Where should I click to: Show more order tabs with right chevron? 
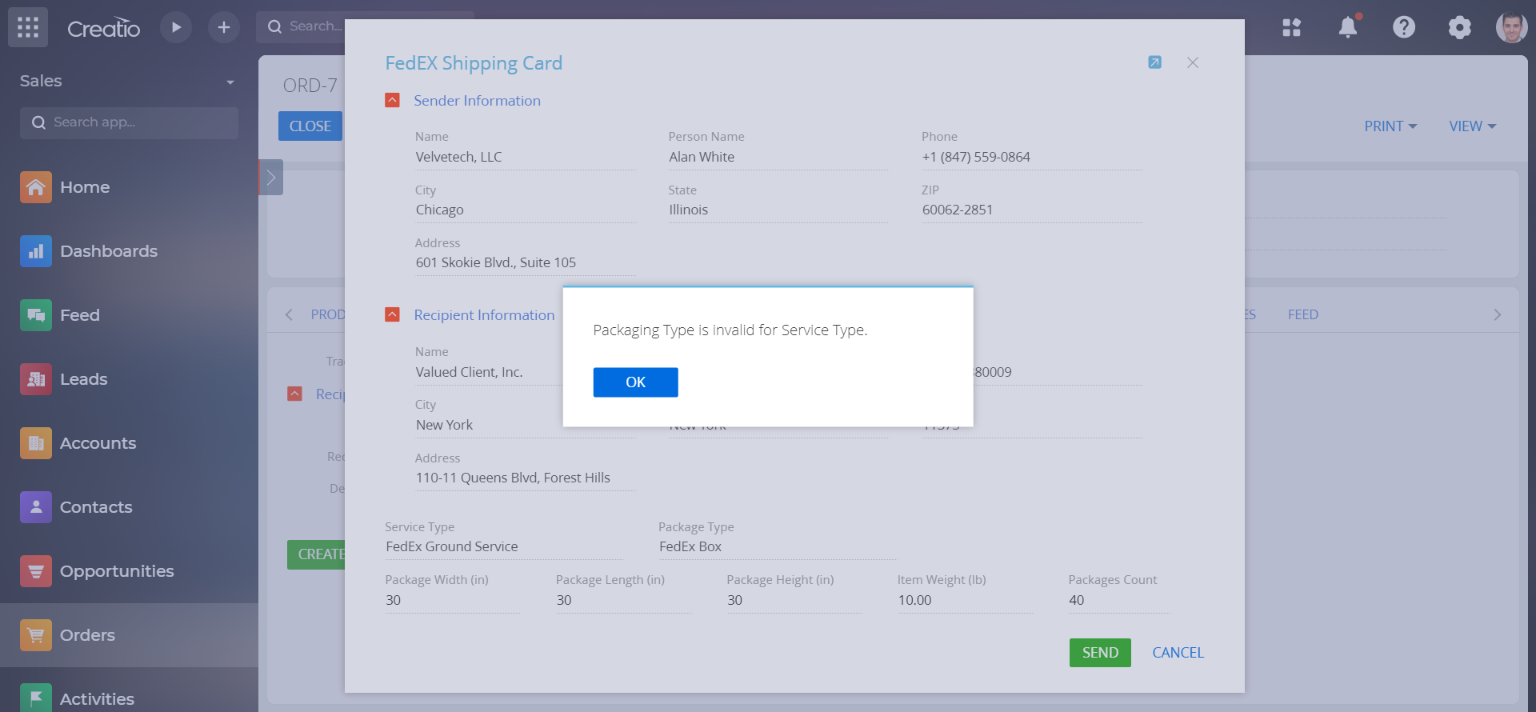pyautogui.click(x=1497, y=315)
